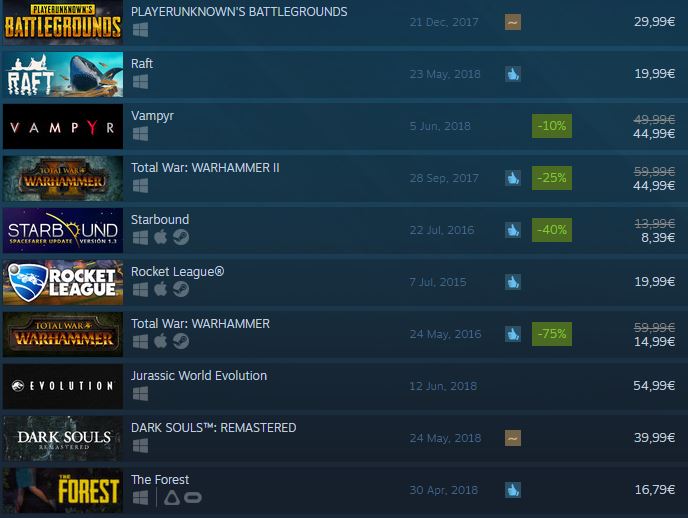Open the Vampyr store page title
The image size is (688, 518).
click(x=152, y=116)
